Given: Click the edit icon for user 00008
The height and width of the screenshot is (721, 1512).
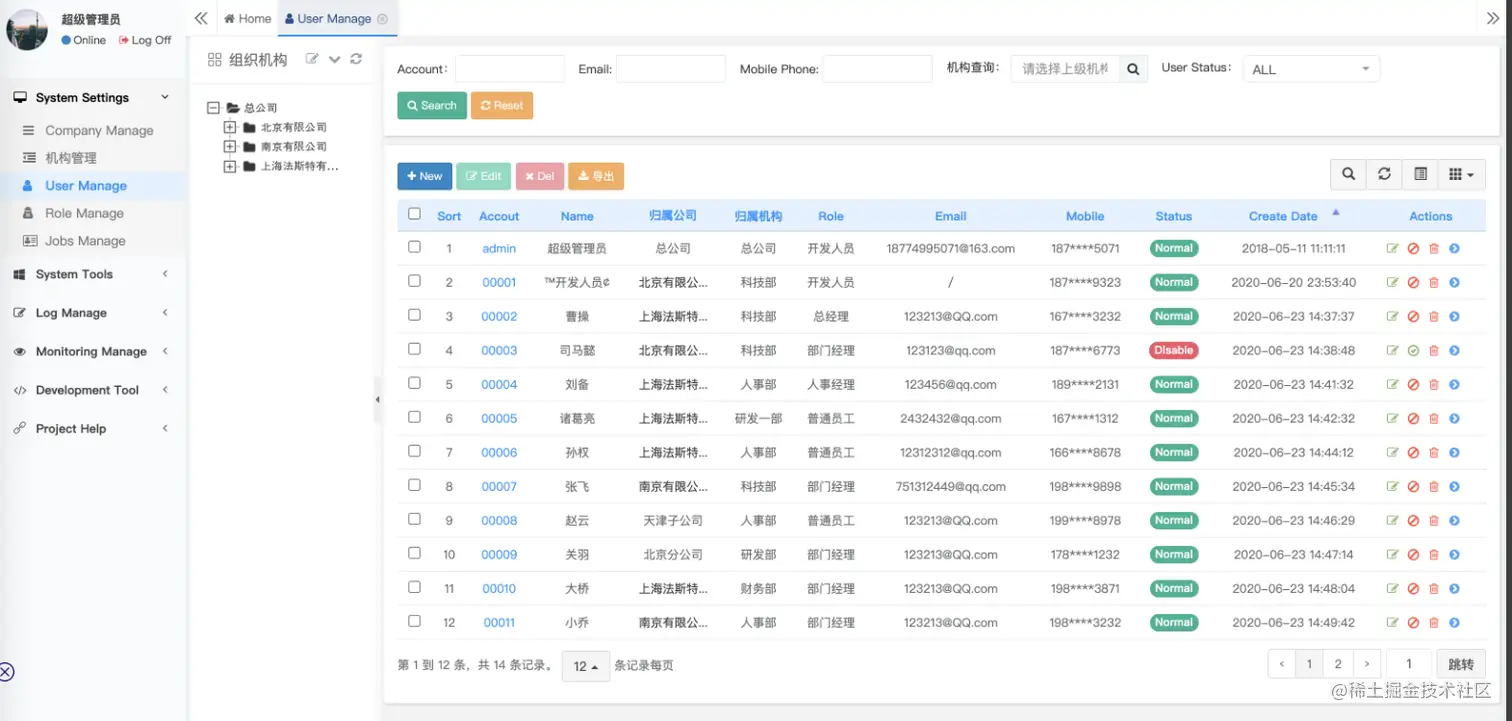Looking at the screenshot, I should point(1393,521).
